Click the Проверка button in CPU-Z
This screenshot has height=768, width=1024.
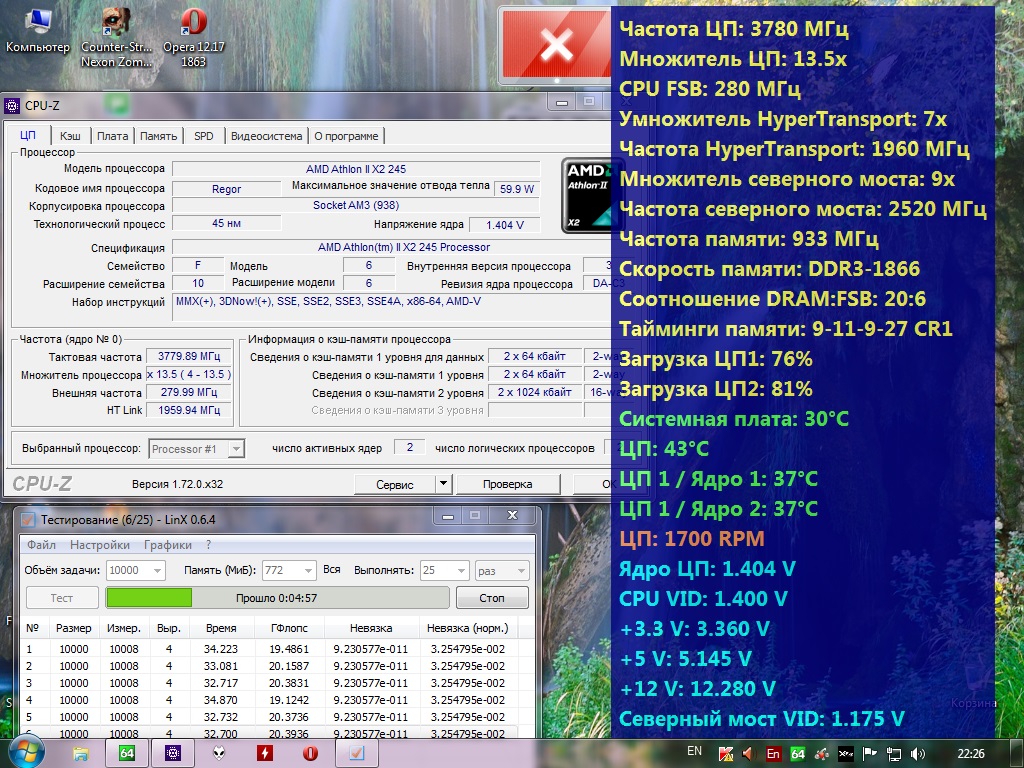(507, 484)
